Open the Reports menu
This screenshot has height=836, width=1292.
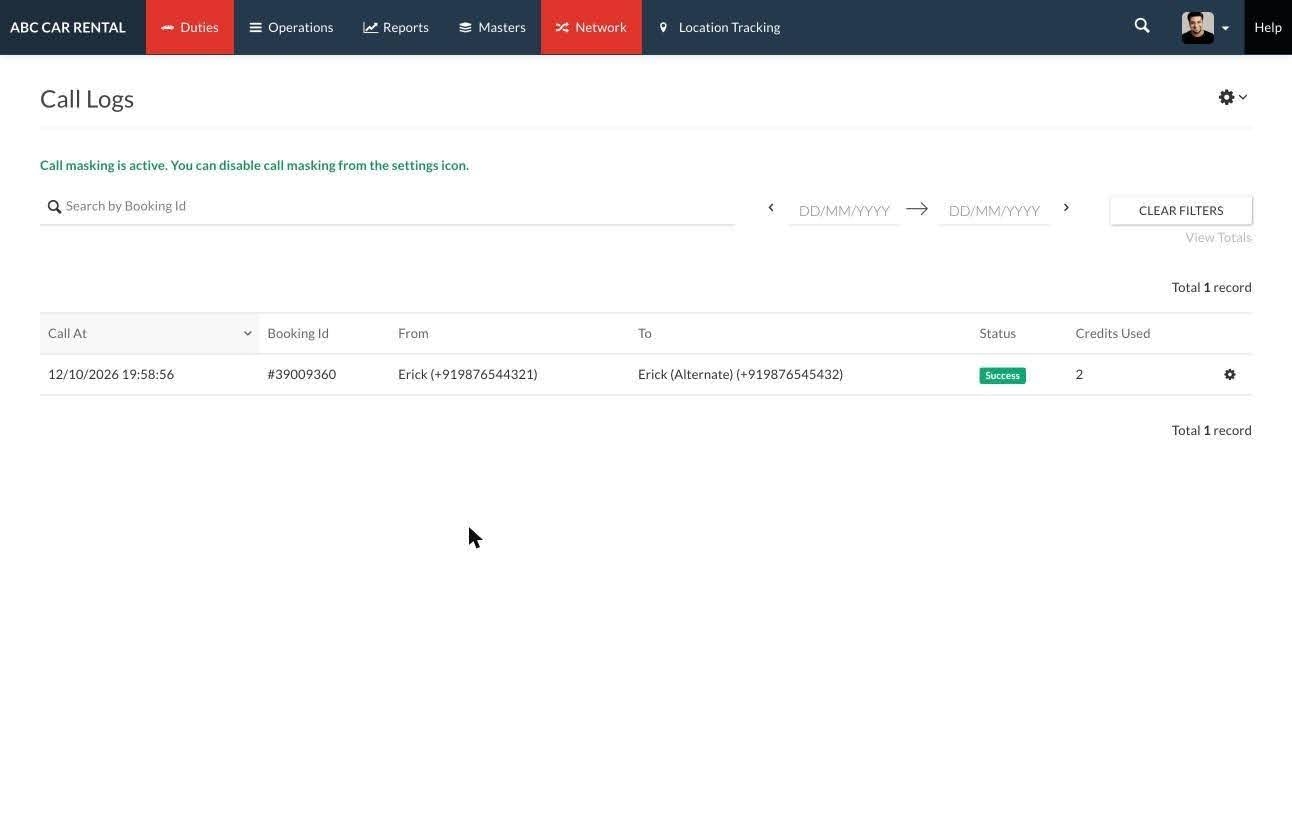tap(396, 27)
